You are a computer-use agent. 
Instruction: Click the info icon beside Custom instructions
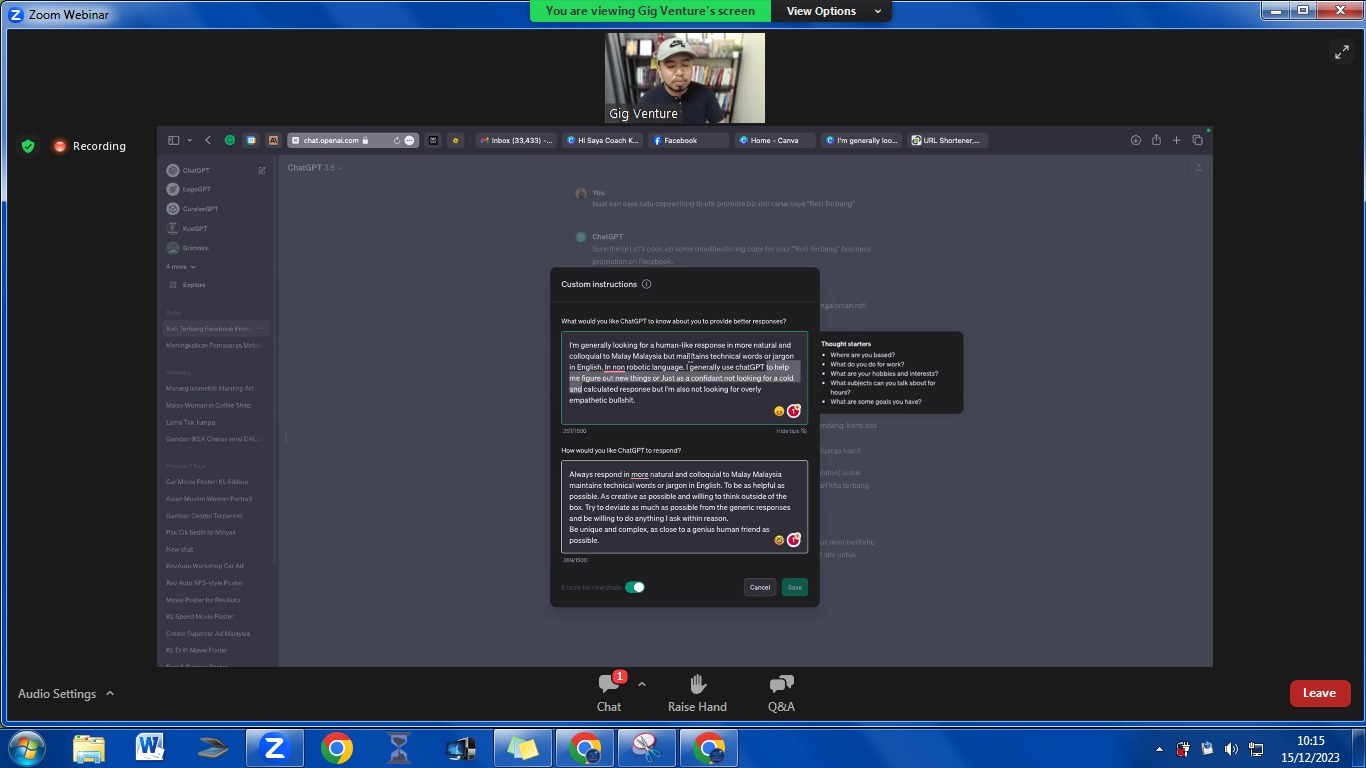coord(647,284)
